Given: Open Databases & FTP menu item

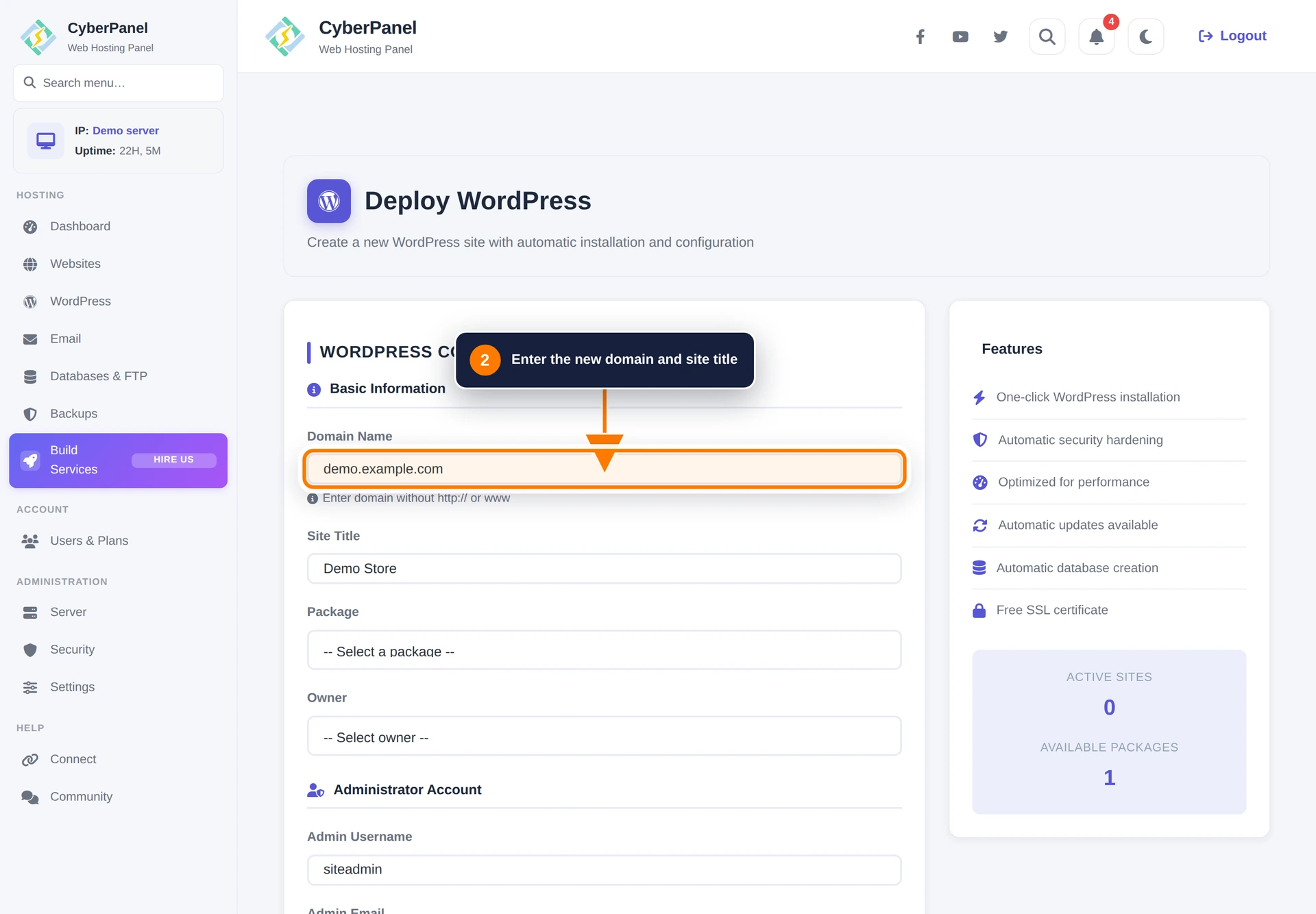Looking at the screenshot, I should [x=118, y=376].
